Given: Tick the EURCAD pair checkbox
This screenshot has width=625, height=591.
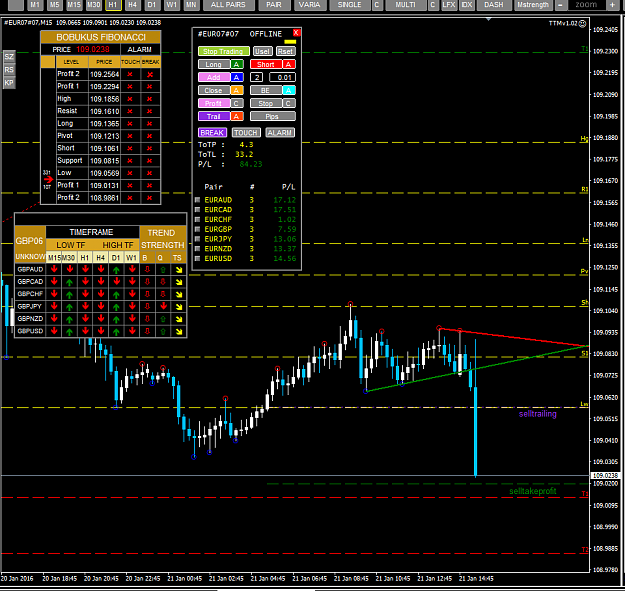Looking at the screenshot, I should (x=197, y=210).
